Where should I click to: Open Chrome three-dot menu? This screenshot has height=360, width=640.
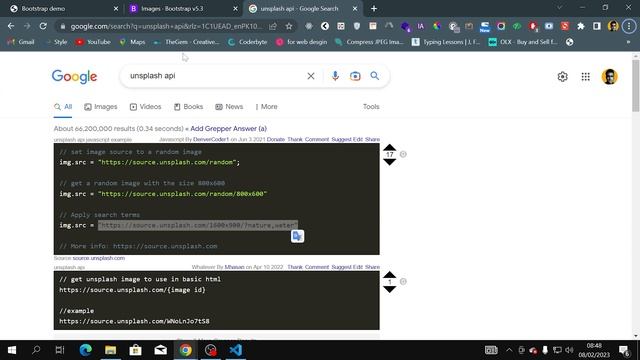pyautogui.click(x=629, y=26)
